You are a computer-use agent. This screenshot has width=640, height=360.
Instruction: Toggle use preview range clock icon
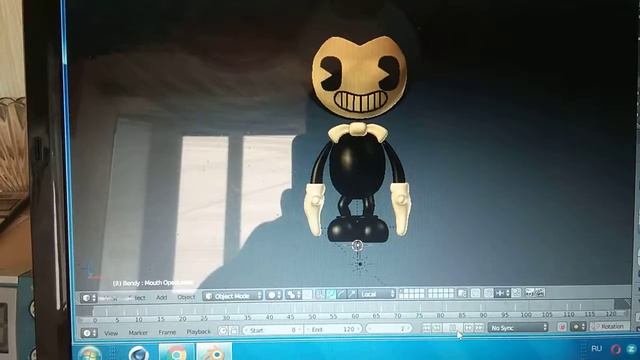223,331
